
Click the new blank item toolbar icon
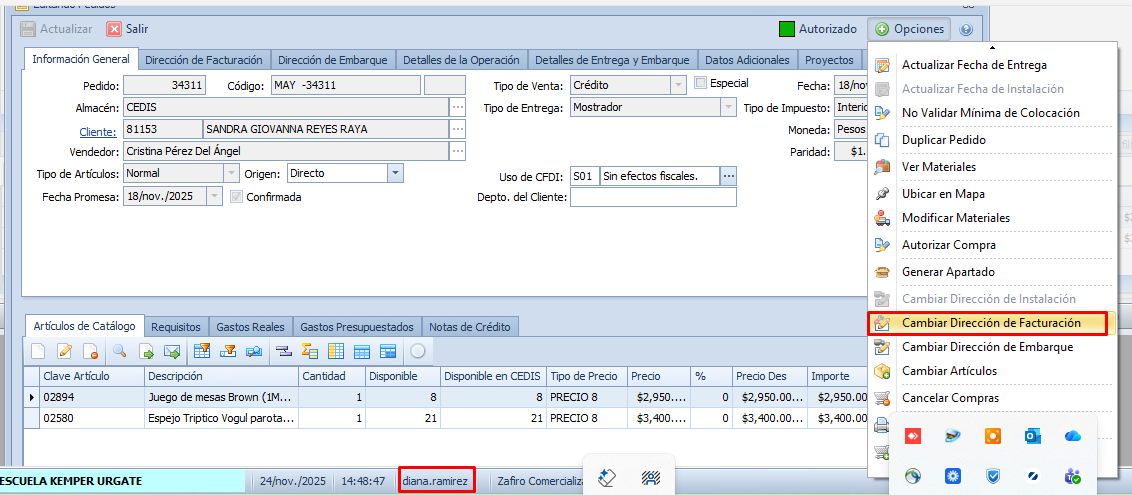pyautogui.click(x=39, y=351)
